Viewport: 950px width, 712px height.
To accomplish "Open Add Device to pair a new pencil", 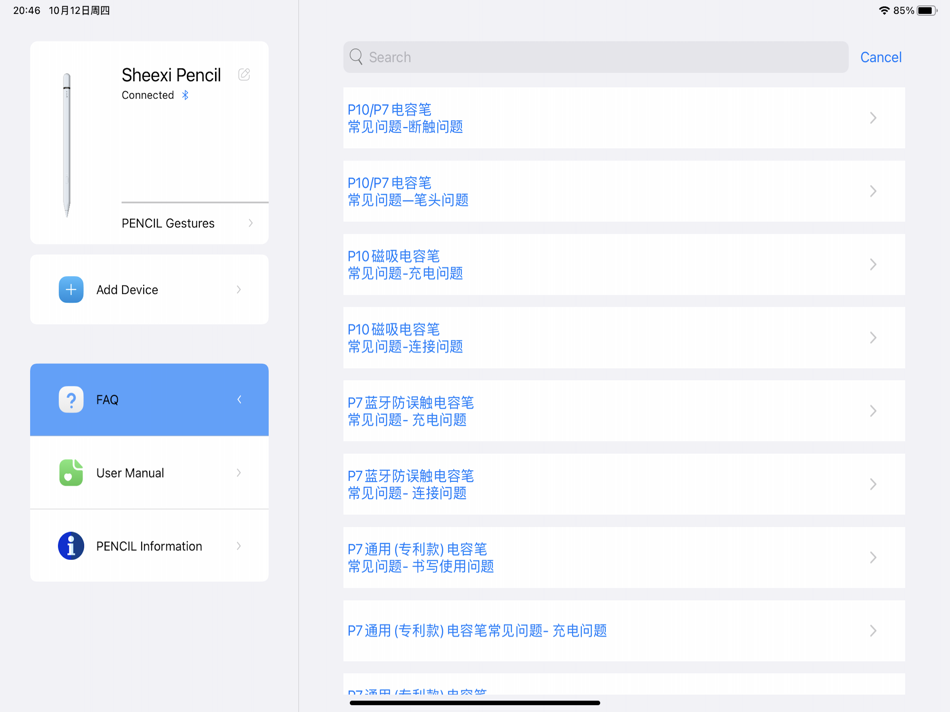I will click(x=148, y=289).
